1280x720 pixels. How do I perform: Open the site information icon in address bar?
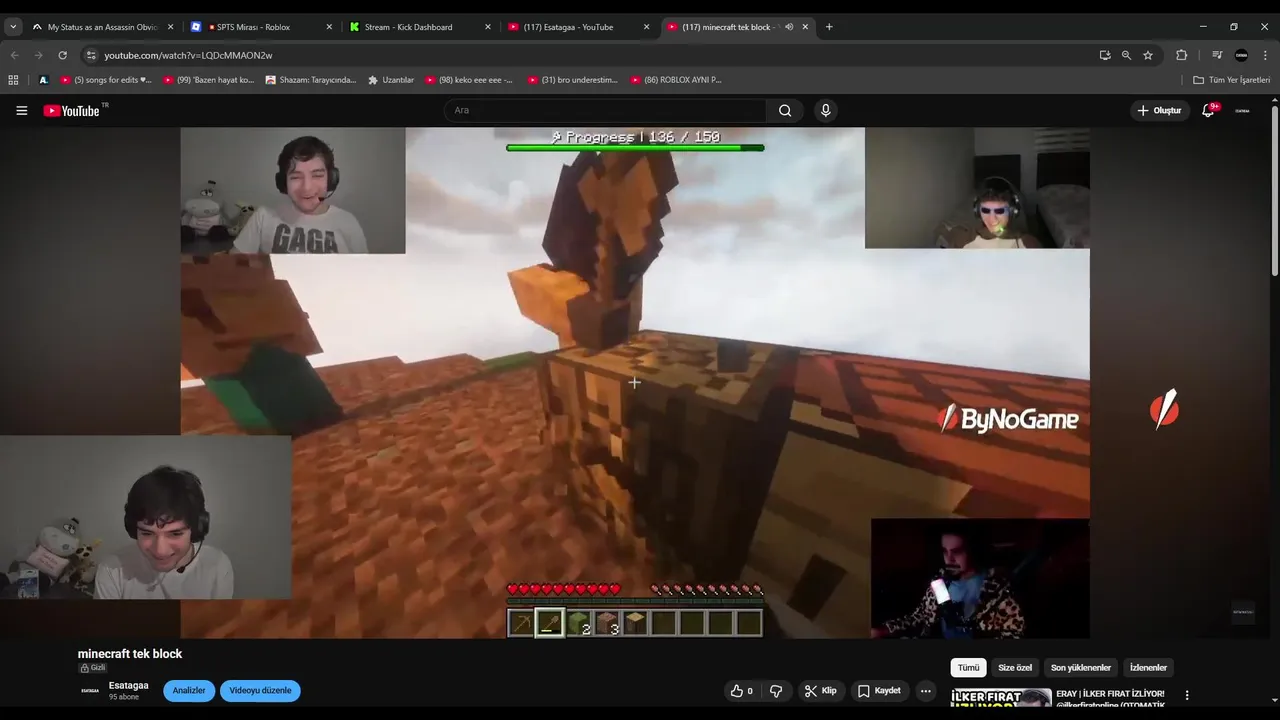pos(91,55)
